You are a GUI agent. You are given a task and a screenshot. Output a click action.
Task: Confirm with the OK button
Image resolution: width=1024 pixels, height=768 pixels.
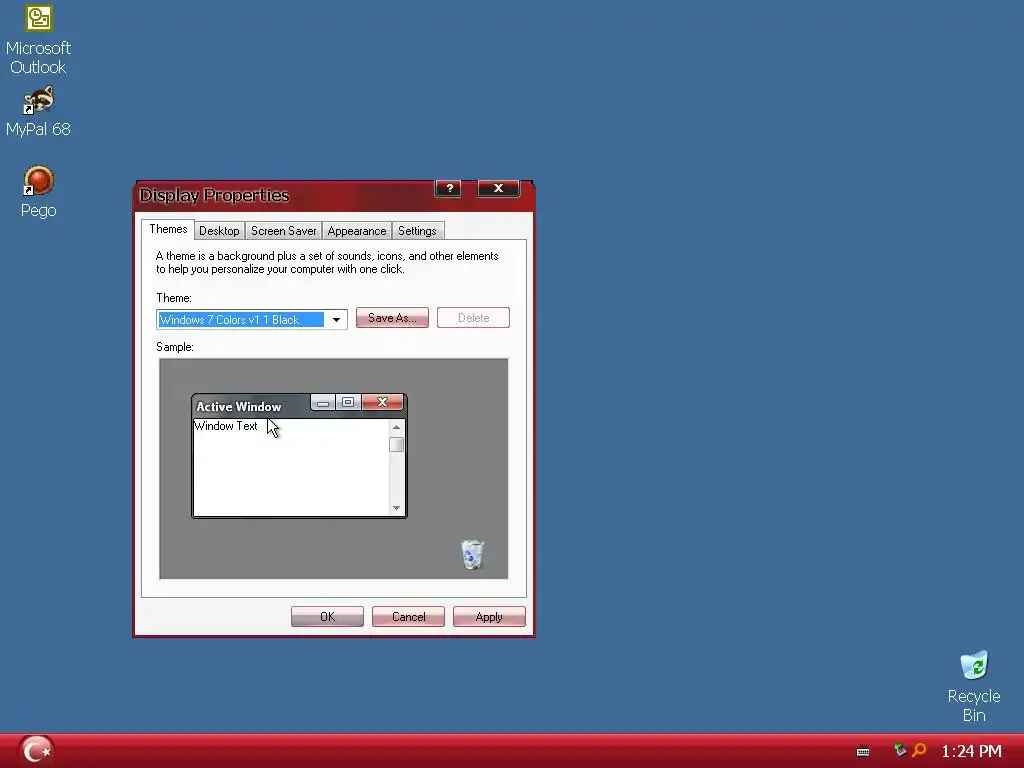[x=327, y=616]
